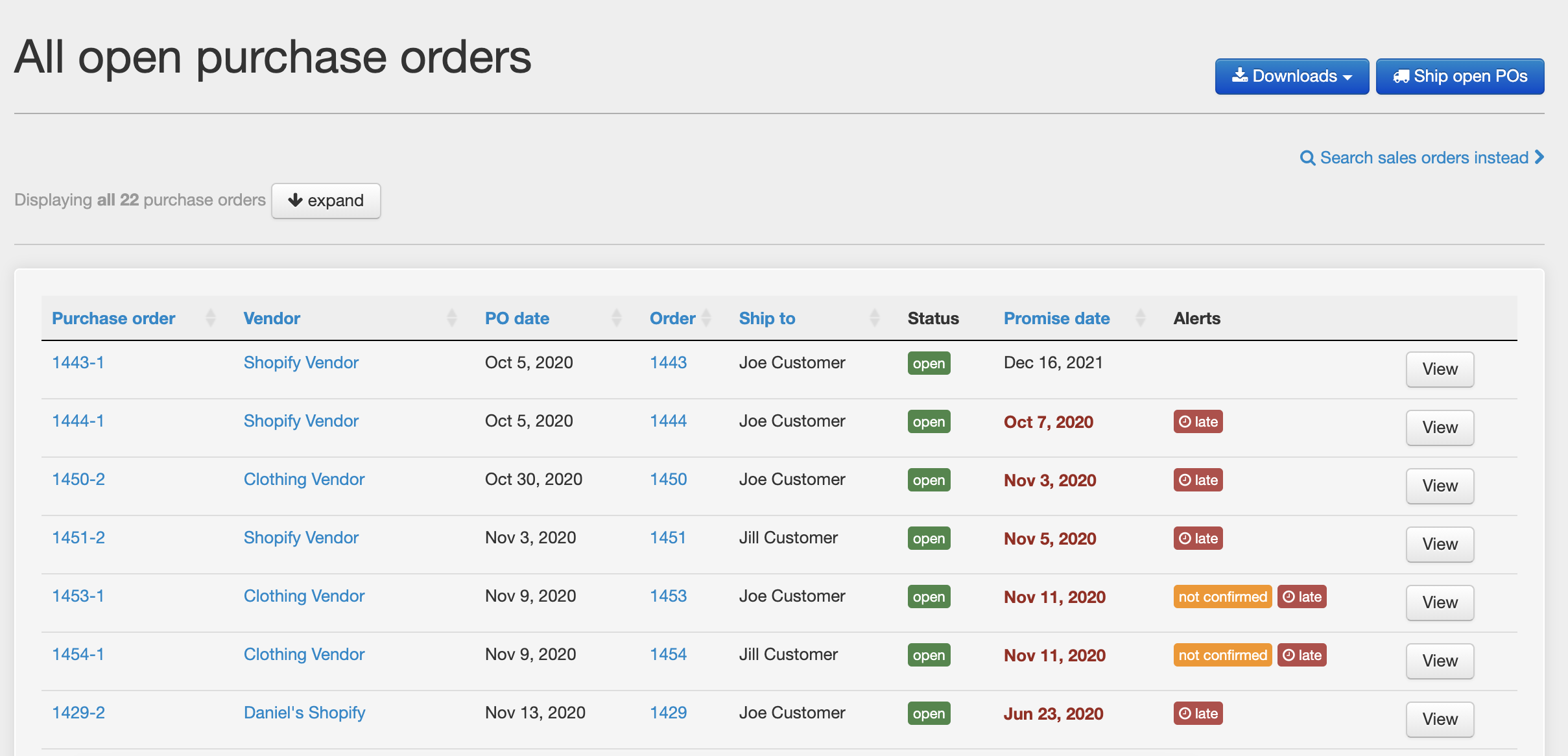The image size is (1568, 756).
Task: Click the Purchase order column sort arrows
Action: coord(210,318)
